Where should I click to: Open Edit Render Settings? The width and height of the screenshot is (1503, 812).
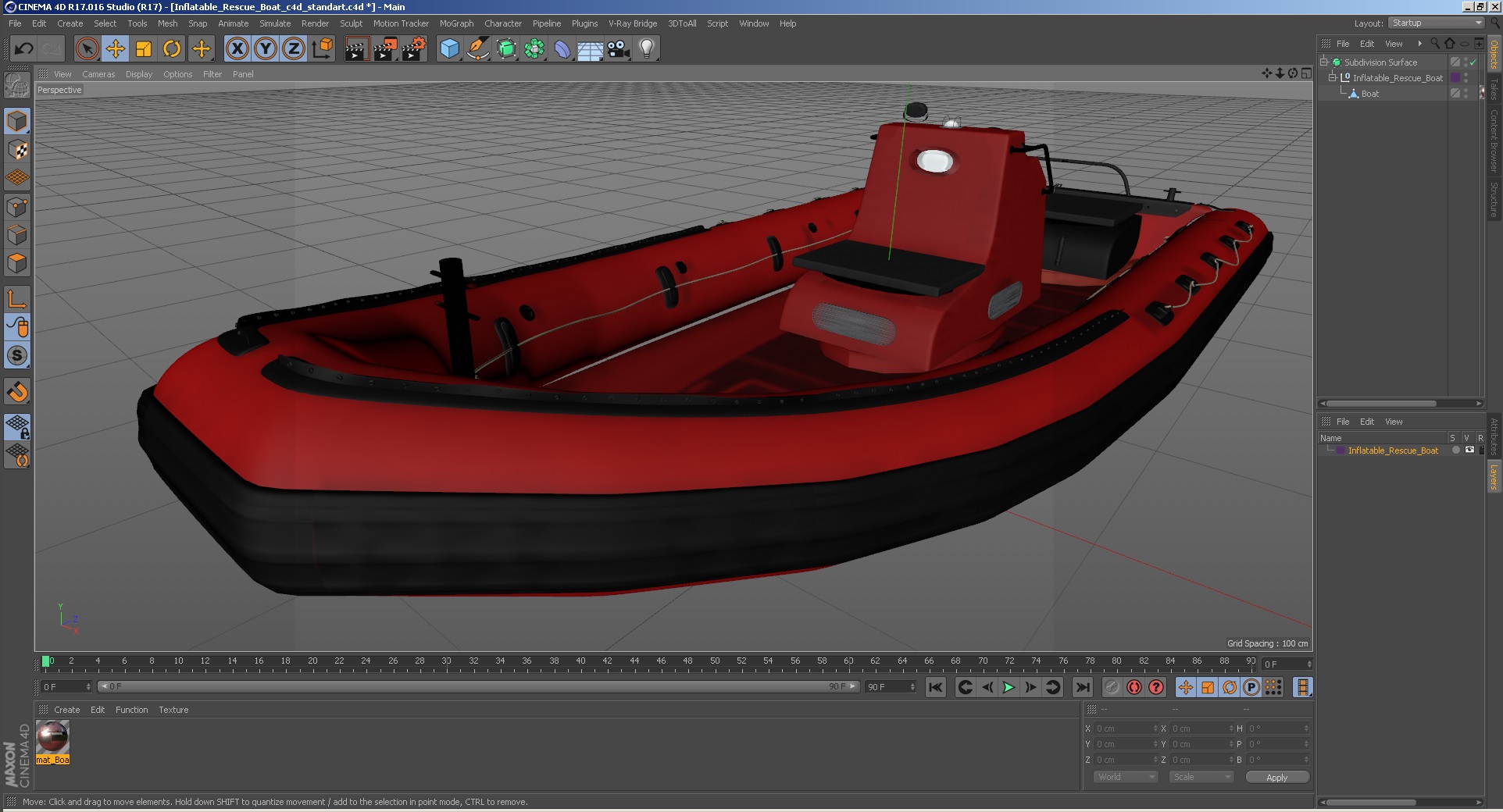point(413,49)
